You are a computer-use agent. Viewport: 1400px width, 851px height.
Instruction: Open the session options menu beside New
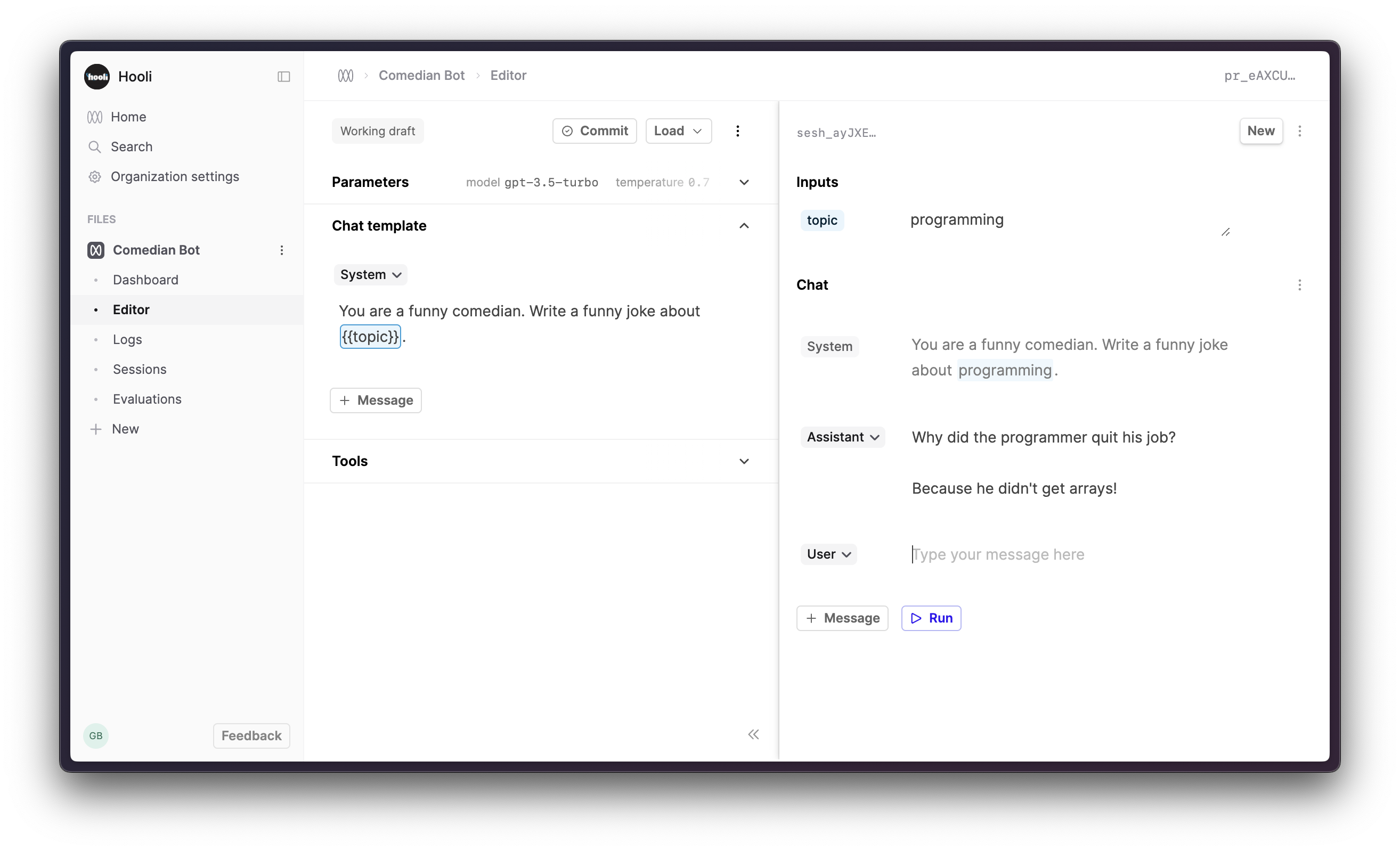coord(1300,130)
